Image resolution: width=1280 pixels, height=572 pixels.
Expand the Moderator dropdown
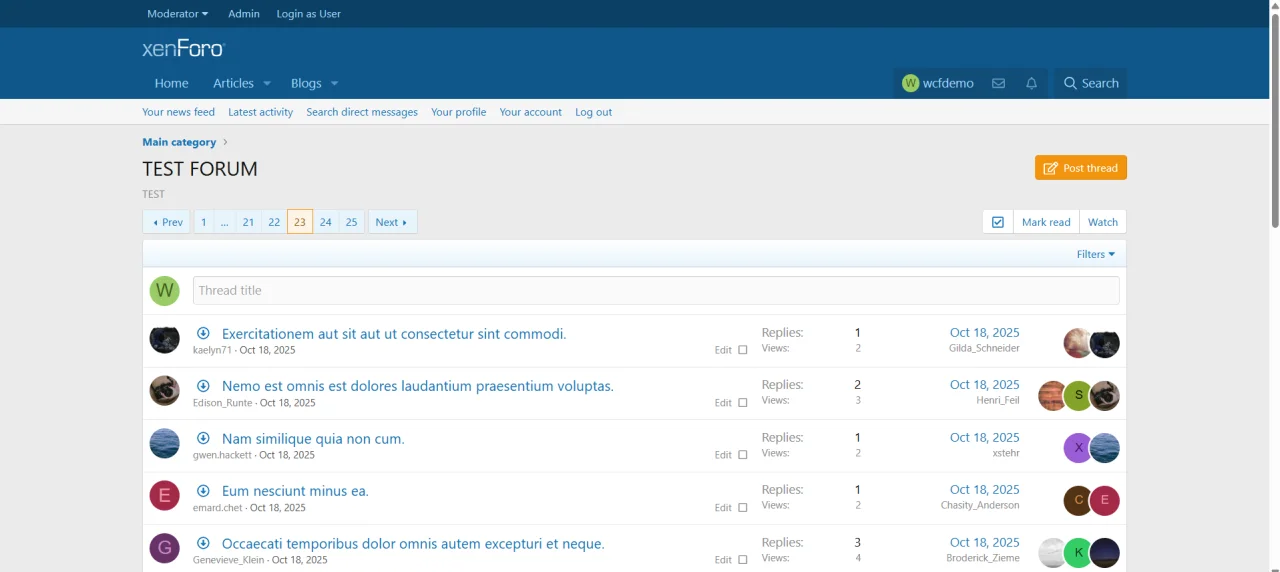(x=177, y=14)
